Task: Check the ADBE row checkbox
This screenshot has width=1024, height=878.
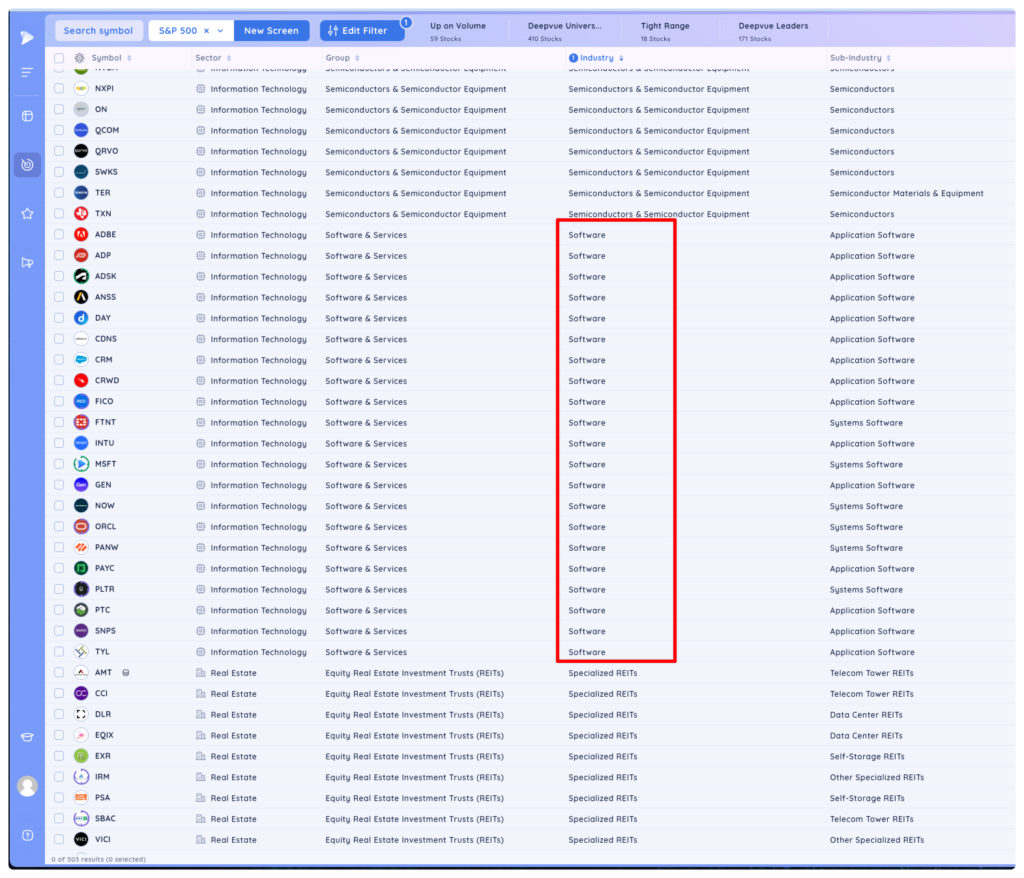Action: pyautogui.click(x=59, y=235)
